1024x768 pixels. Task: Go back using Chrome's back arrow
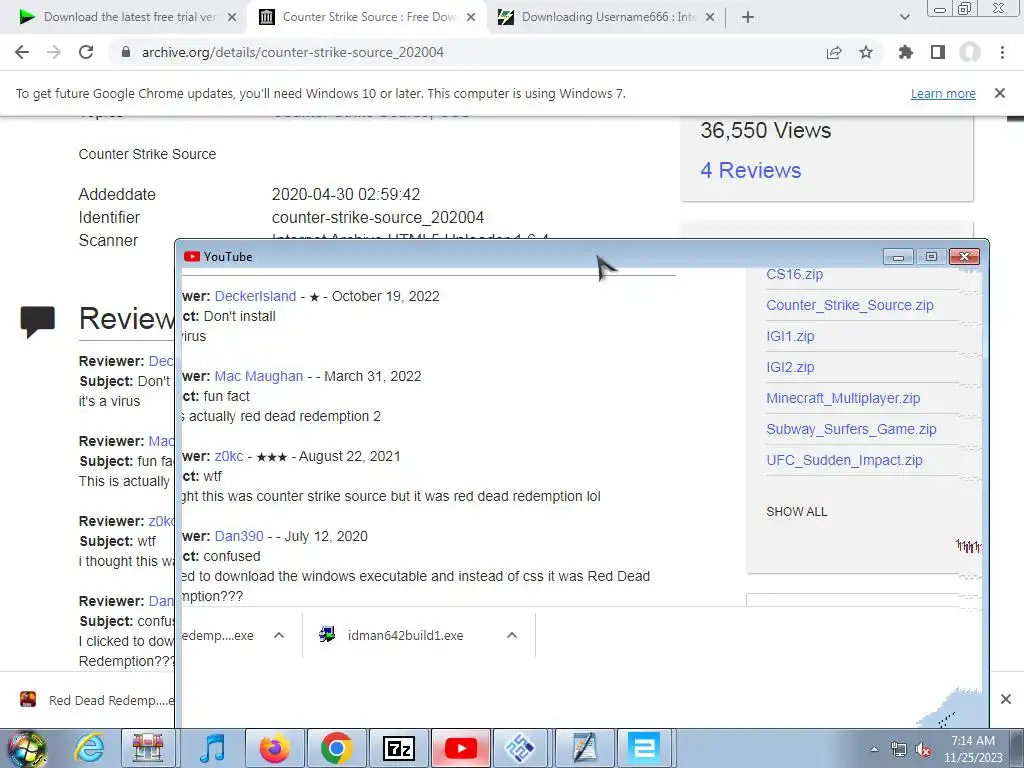[x=22, y=52]
